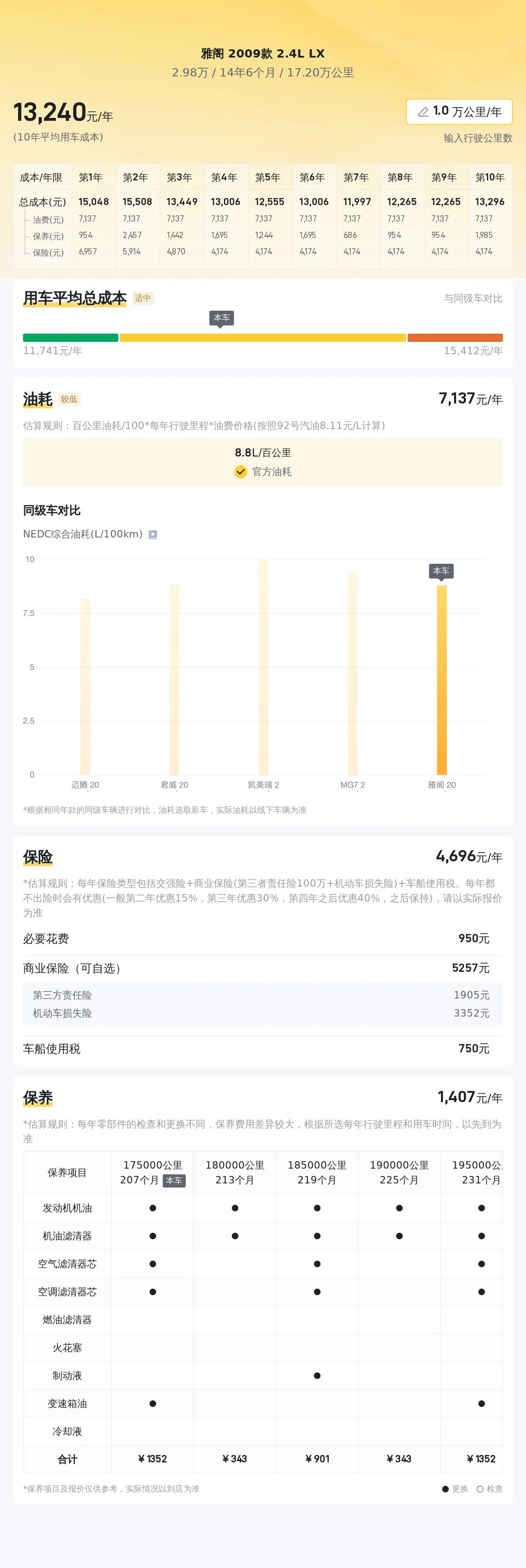The height and width of the screenshot is (1568, 526).
Task: Click 空气滤清器芯 dot under 185000公里
Action: [317, 1264]
